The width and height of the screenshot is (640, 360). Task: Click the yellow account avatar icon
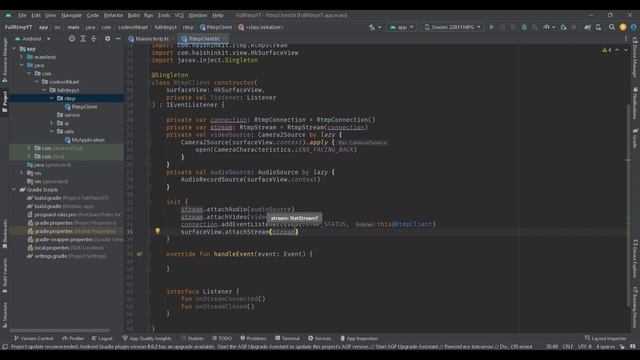(x=623, y=27)
